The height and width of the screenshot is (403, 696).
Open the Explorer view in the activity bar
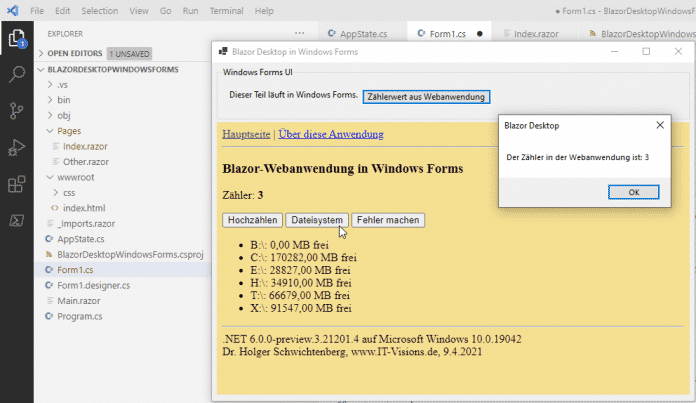point(17,39)
